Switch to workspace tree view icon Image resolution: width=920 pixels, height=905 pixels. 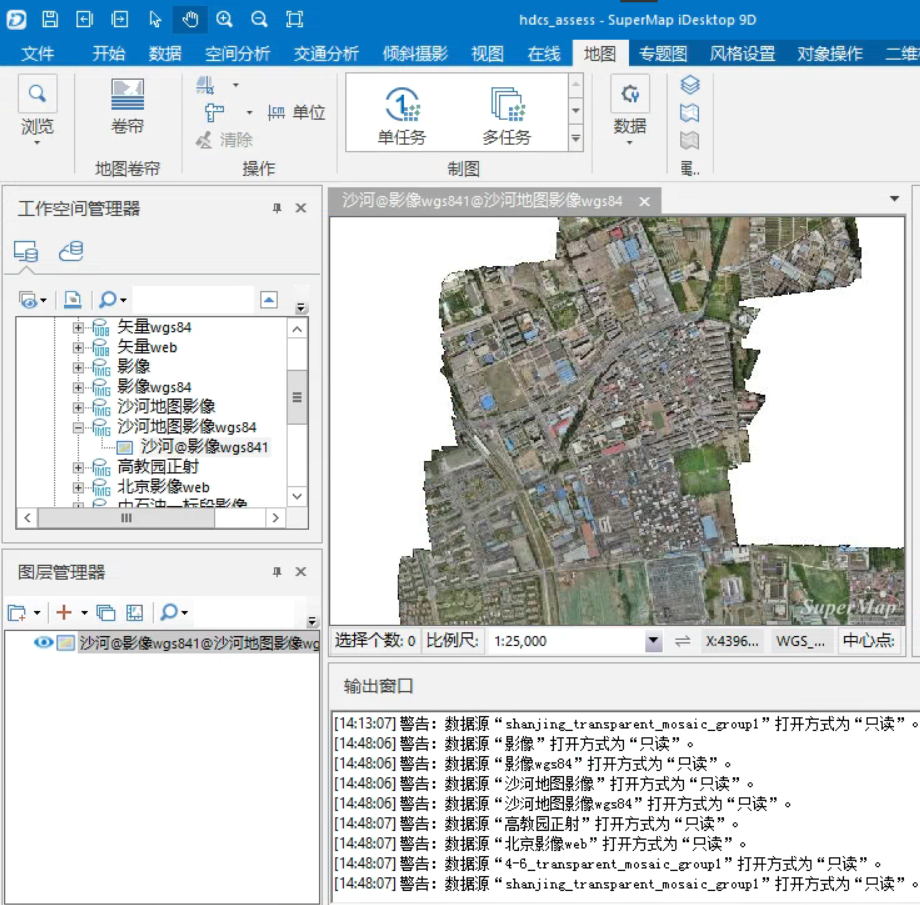click(26, 251)
